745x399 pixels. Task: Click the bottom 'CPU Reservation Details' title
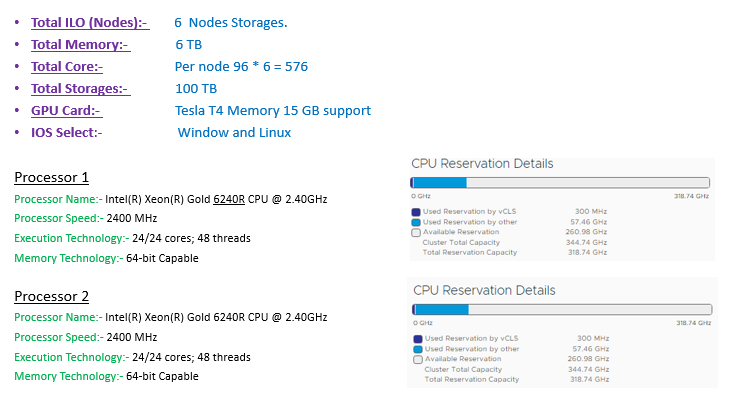point(484,290)
